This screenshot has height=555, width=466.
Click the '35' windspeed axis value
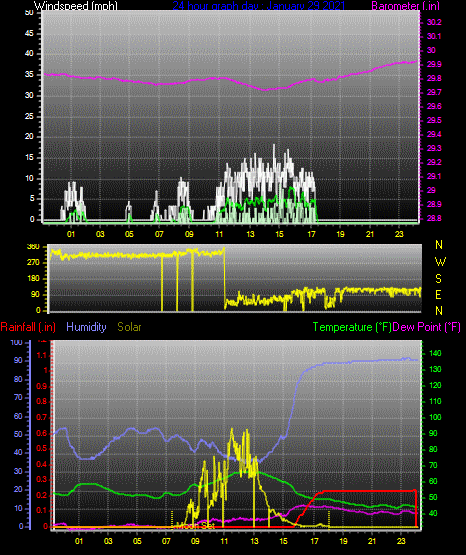(x=29, y=75)
